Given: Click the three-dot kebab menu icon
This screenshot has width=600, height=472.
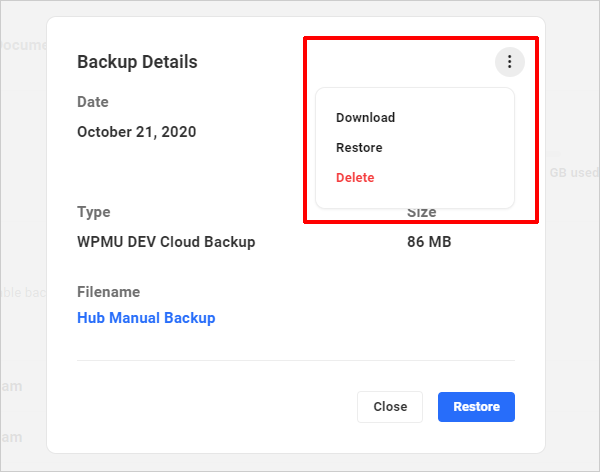Looking at the screenshot, I should coord(509,62).
